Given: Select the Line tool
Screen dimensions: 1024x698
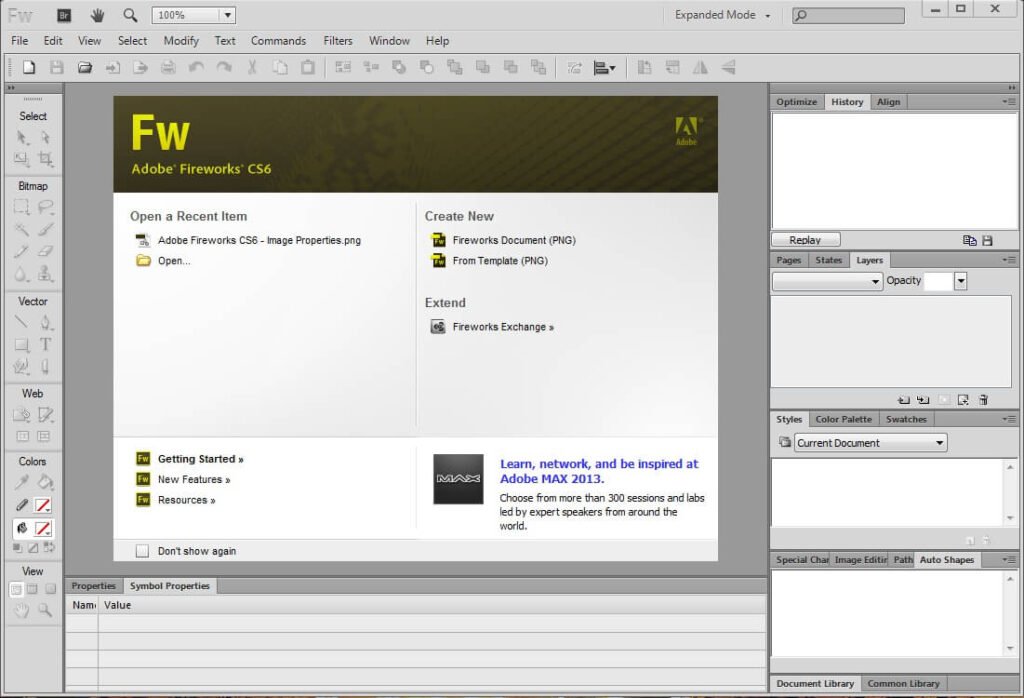Looking at the screenshot, I should coord(22,322).
